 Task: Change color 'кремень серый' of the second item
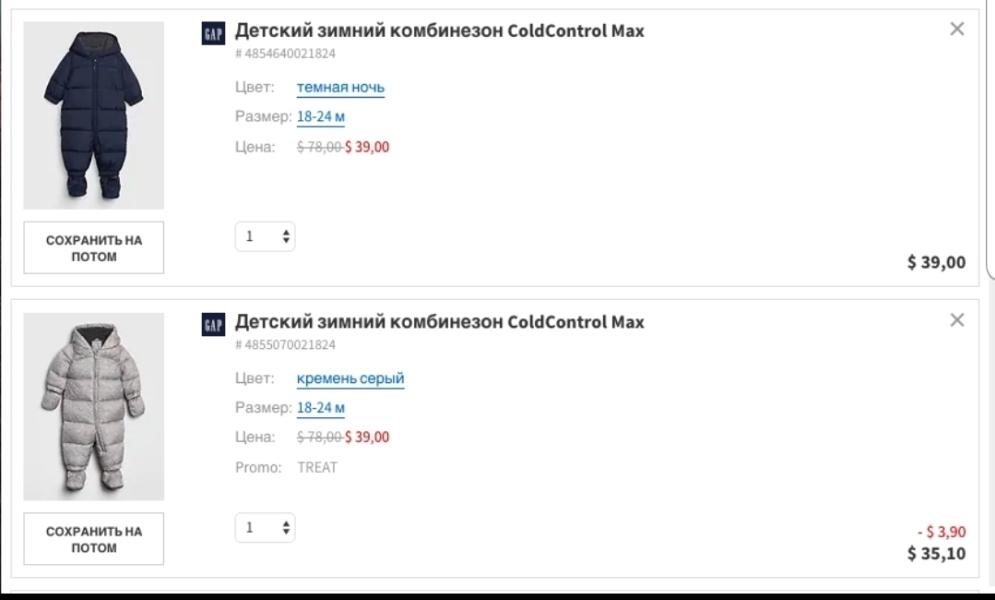pyautogui.click(x=350, y=379)
